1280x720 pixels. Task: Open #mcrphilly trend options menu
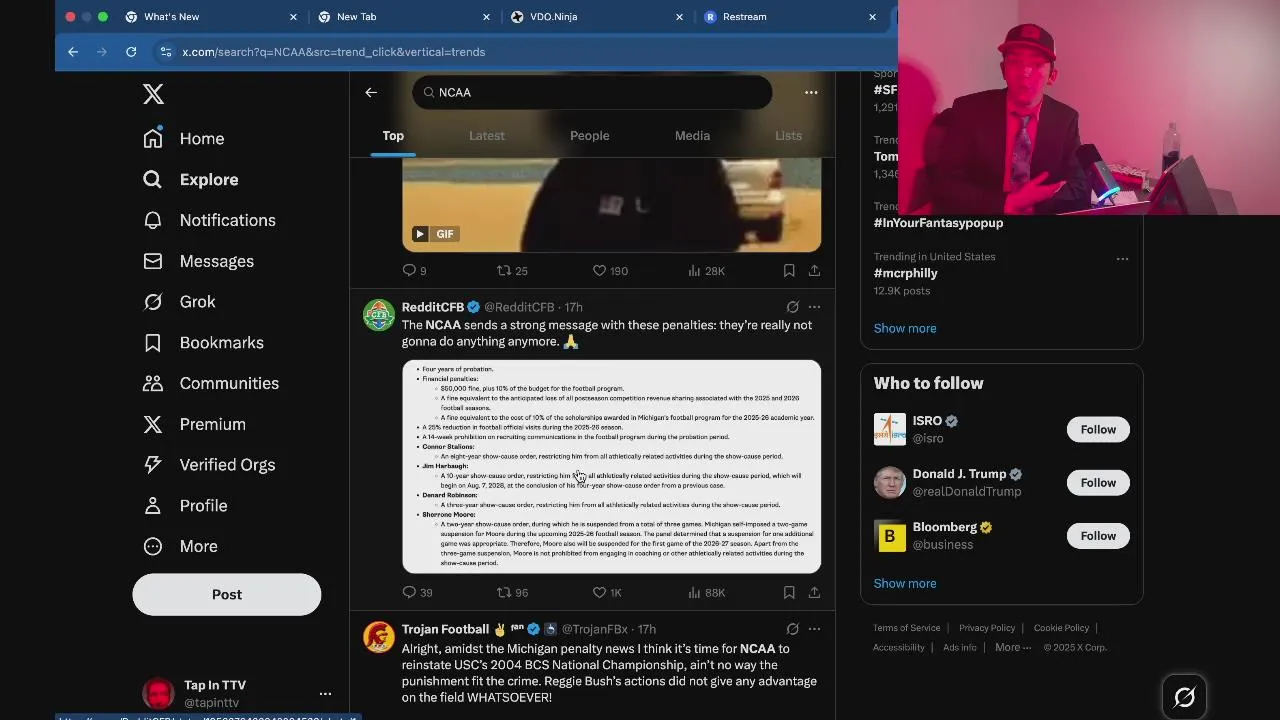1122,258
